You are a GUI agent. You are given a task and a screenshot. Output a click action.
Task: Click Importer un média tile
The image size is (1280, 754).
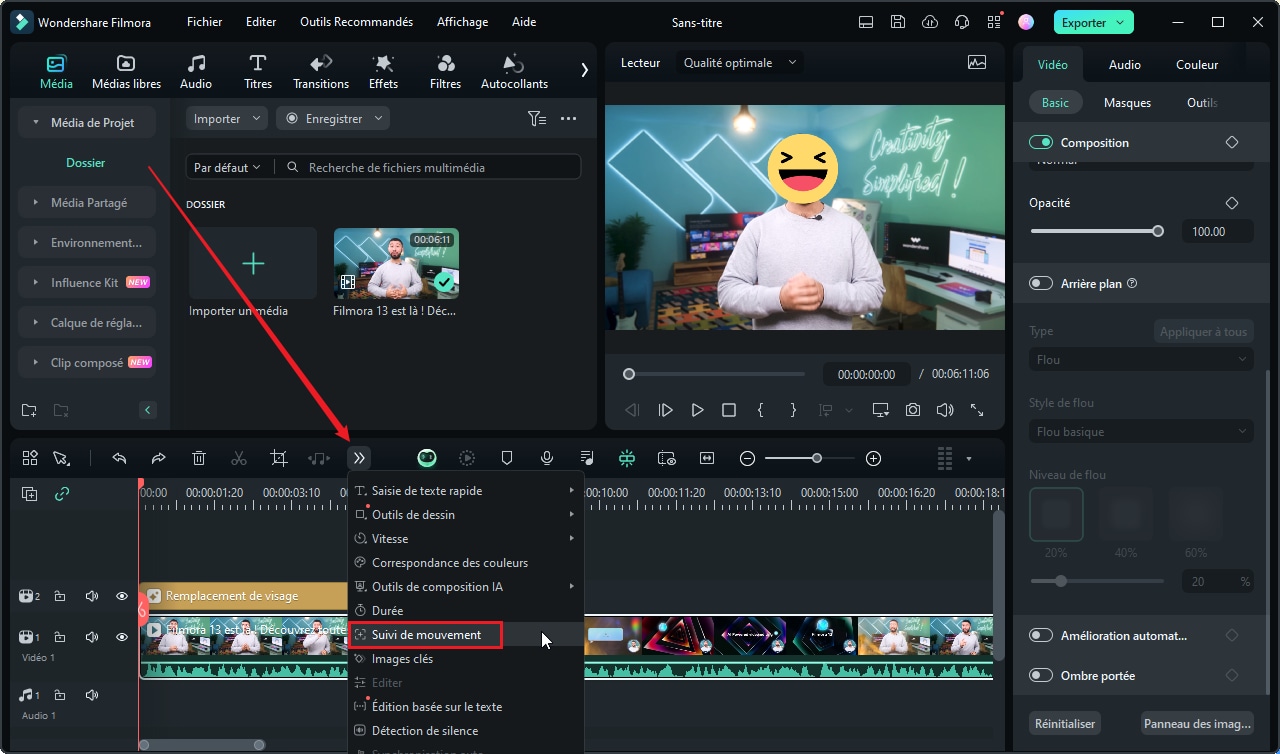click(253, 263)
